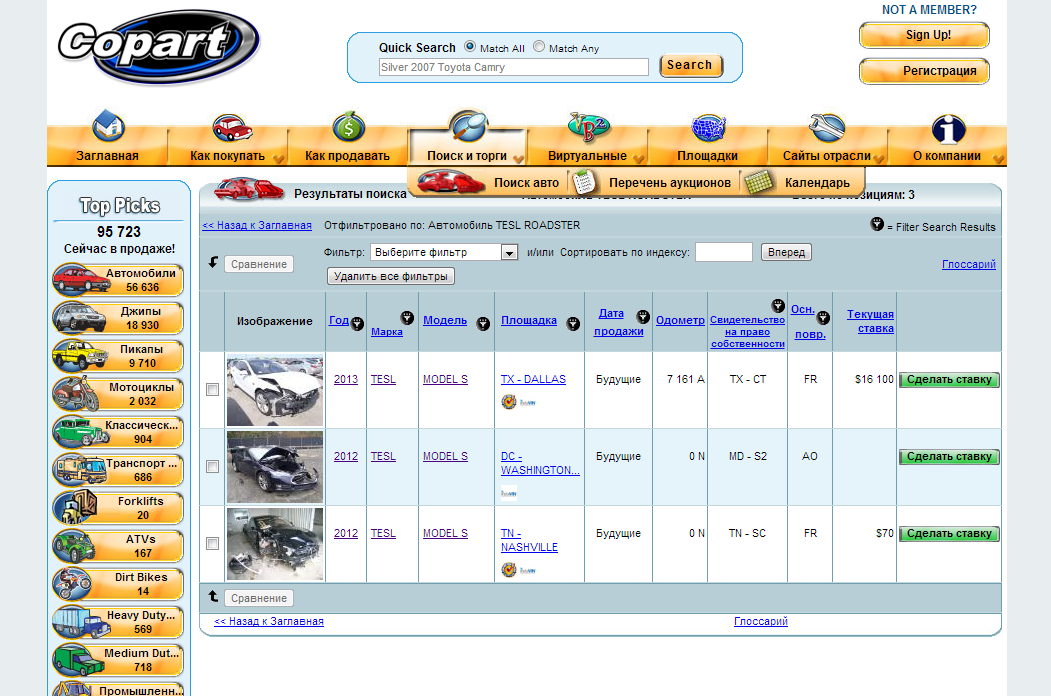Image resolution: width=1051 pixels, height=696 pixels.
Task: Click the filter icon above Марка column
Action: tap(407, 318)
